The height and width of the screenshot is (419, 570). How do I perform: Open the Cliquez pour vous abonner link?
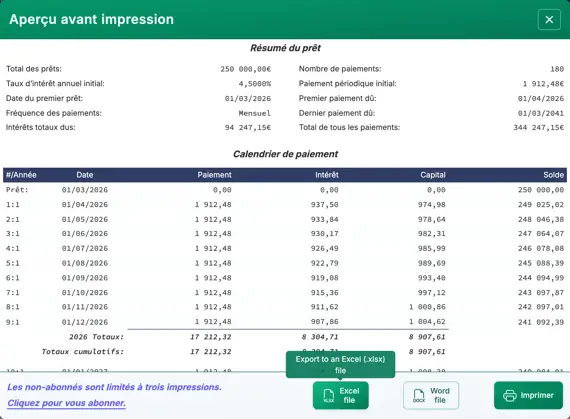67,403
